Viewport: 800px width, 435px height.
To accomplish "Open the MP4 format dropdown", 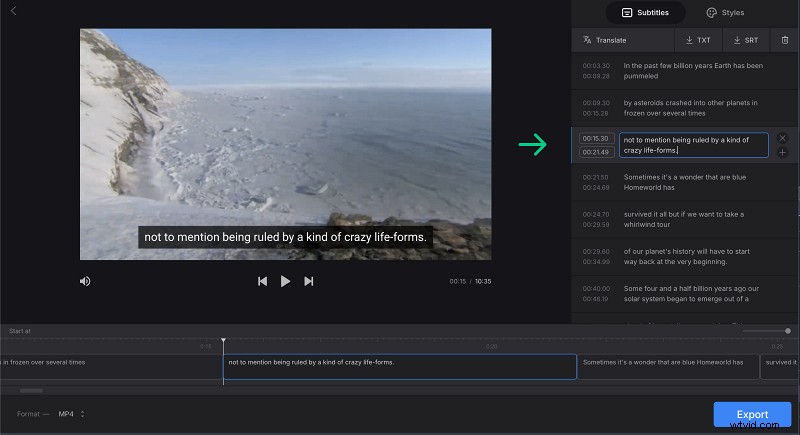I will tap(71, 414).
